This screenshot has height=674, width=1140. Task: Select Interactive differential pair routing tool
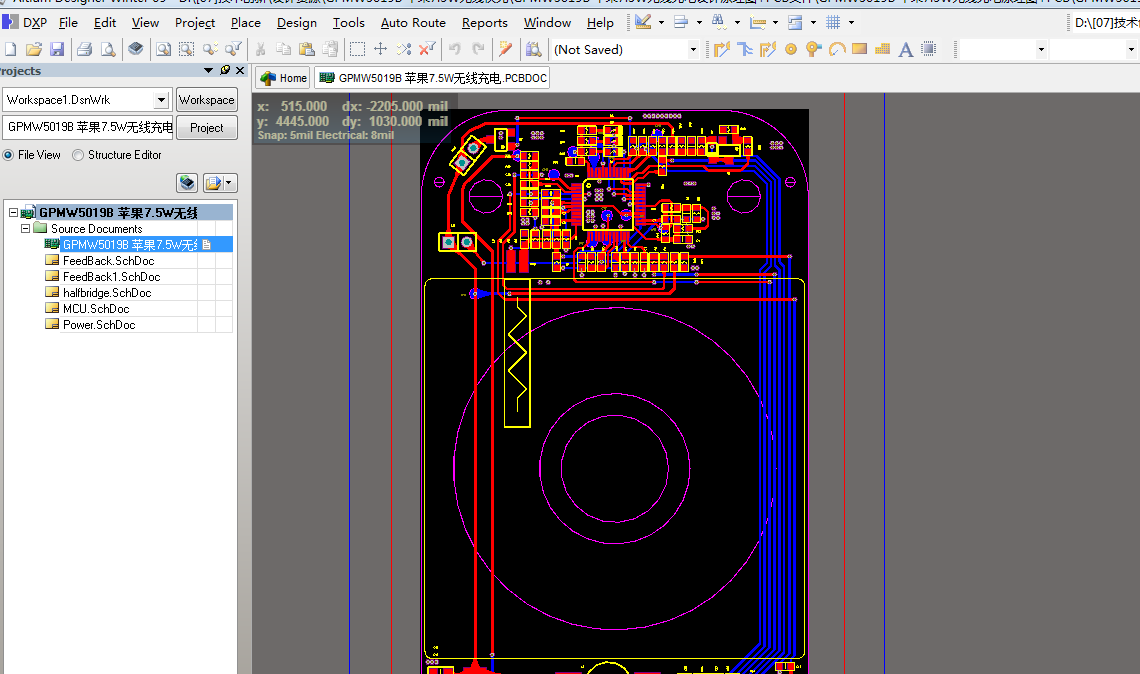(x=744, y=49)
